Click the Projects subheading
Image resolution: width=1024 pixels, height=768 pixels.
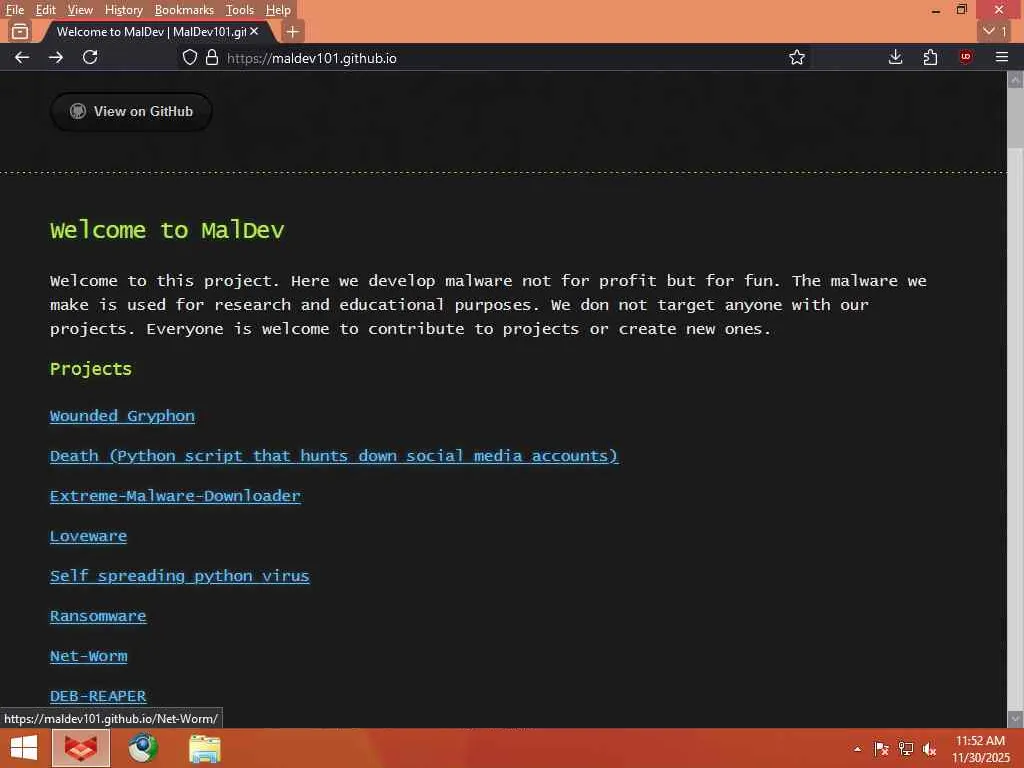tap(91, 369)
